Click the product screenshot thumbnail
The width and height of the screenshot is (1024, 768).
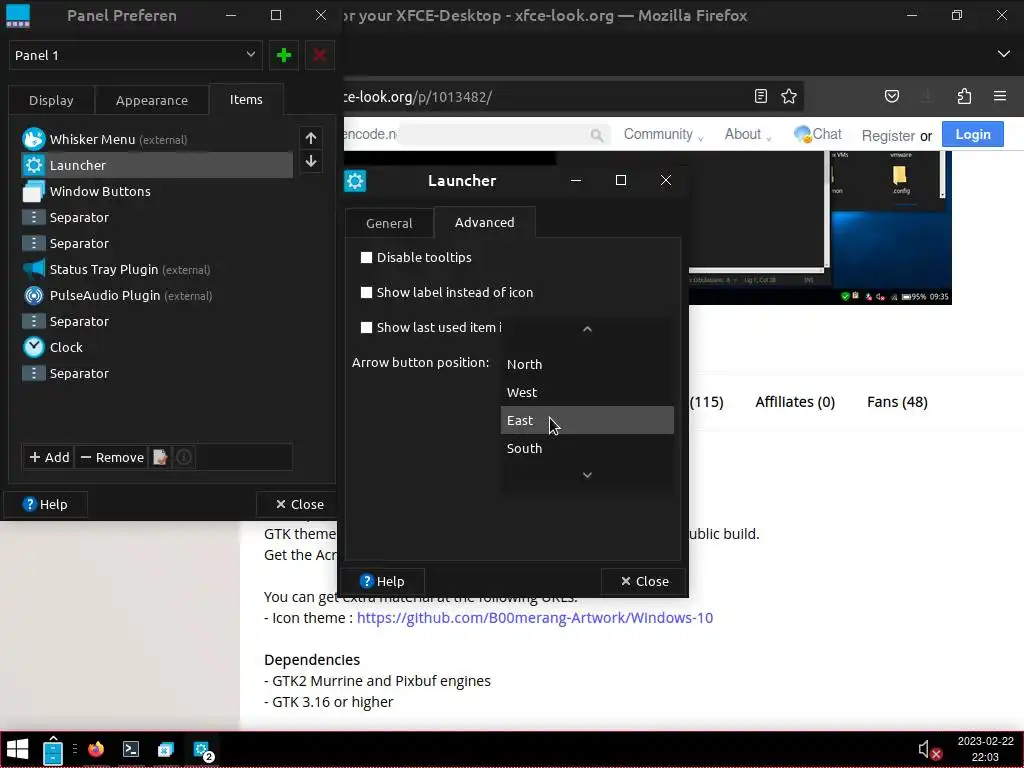point(820,228)
